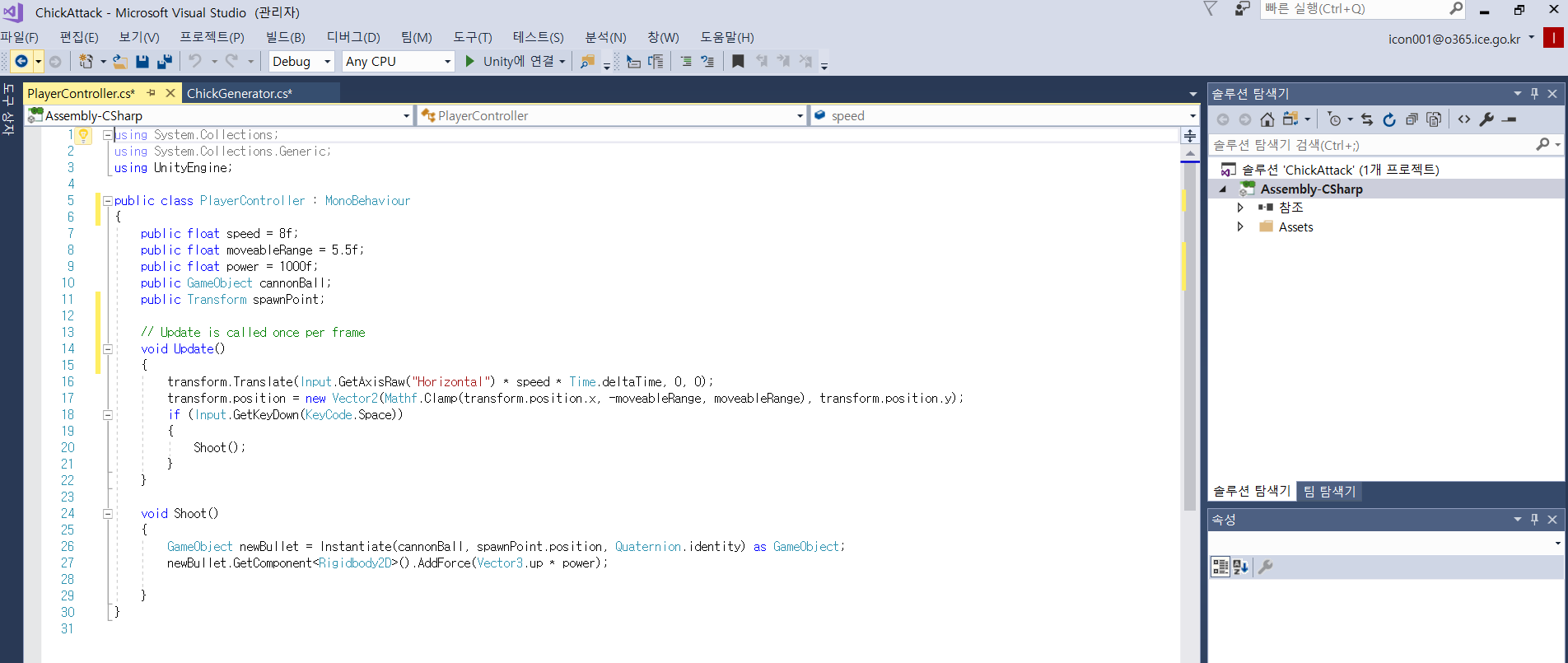Click the lightbulb quick actions icon on line 1
Screen dimensions: 1568x663
point(83,136)
